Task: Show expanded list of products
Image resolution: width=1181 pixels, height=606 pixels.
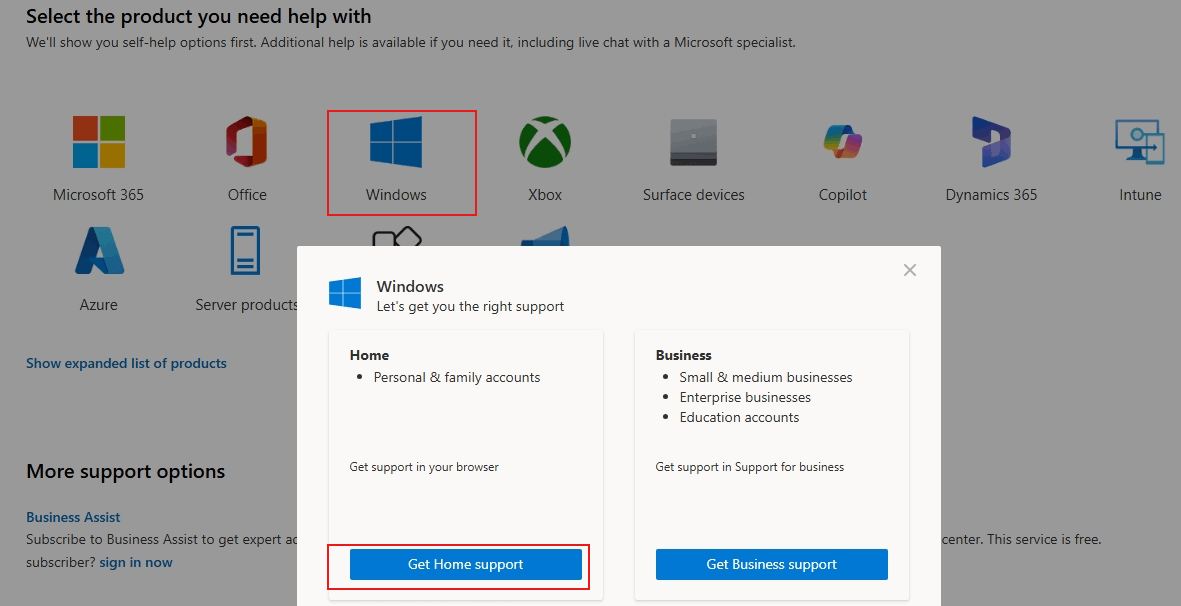Action: (126, 362)
